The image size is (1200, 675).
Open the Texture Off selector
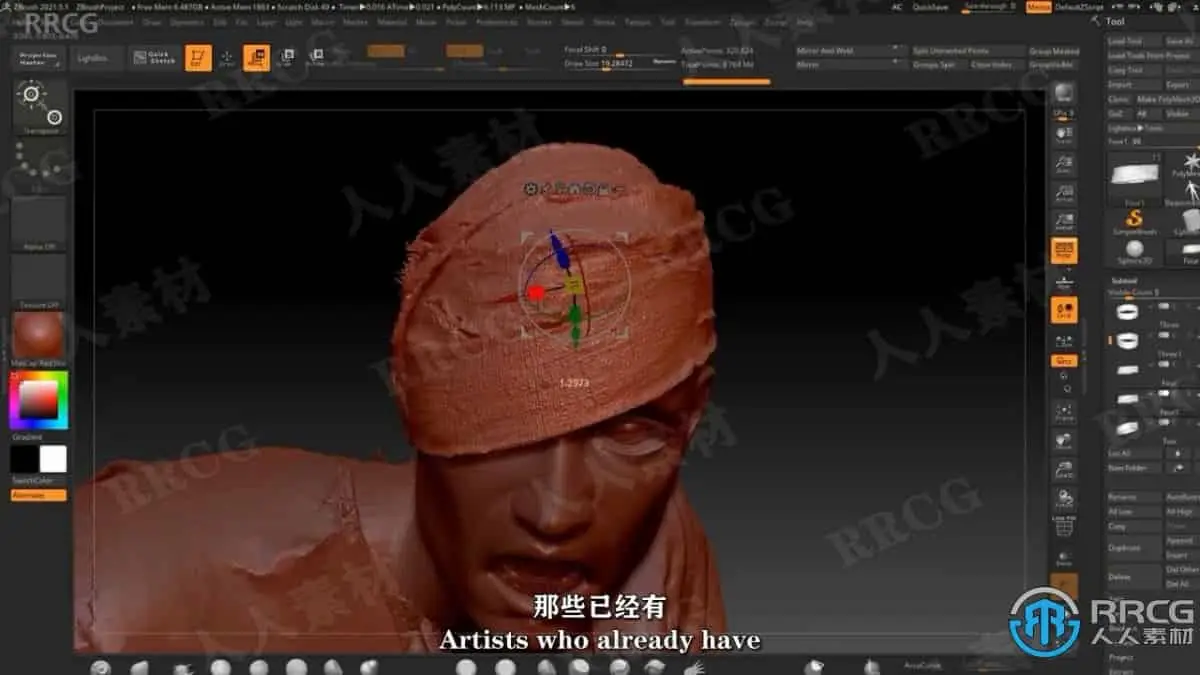[39, 280]
